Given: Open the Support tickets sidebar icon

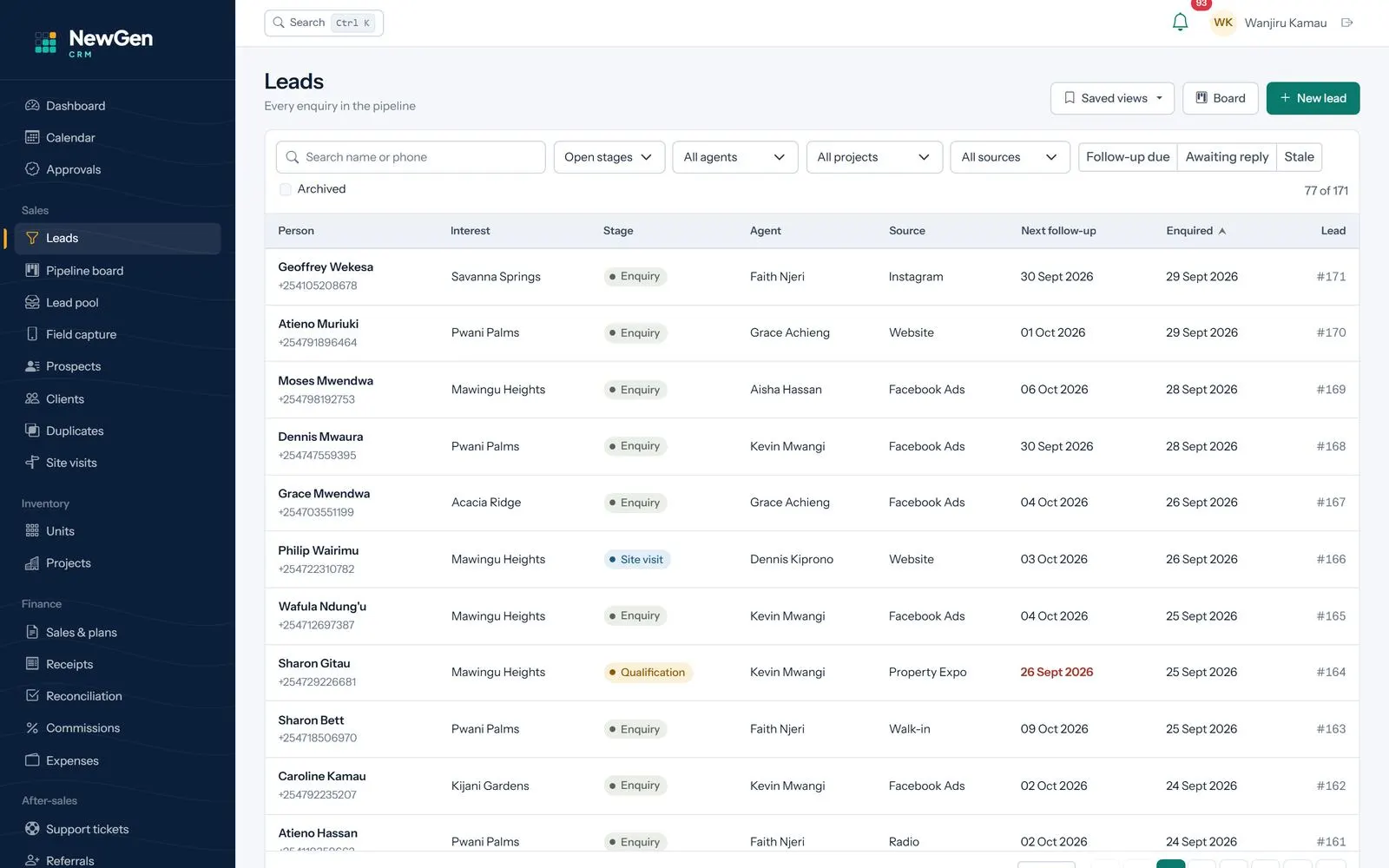Looking at the screenshot, I should click(32, 829).
